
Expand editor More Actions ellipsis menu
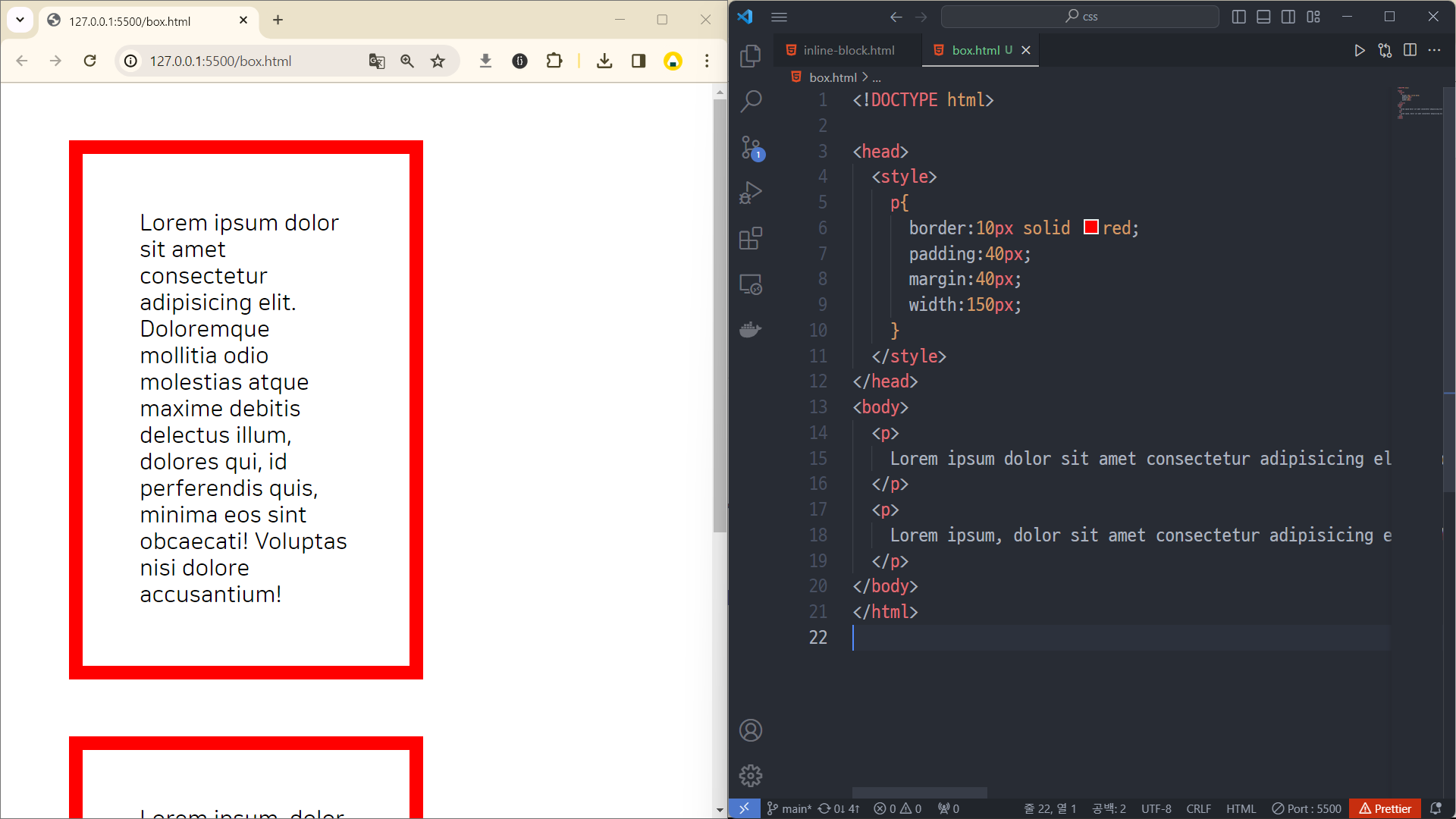pos(1434,50)
